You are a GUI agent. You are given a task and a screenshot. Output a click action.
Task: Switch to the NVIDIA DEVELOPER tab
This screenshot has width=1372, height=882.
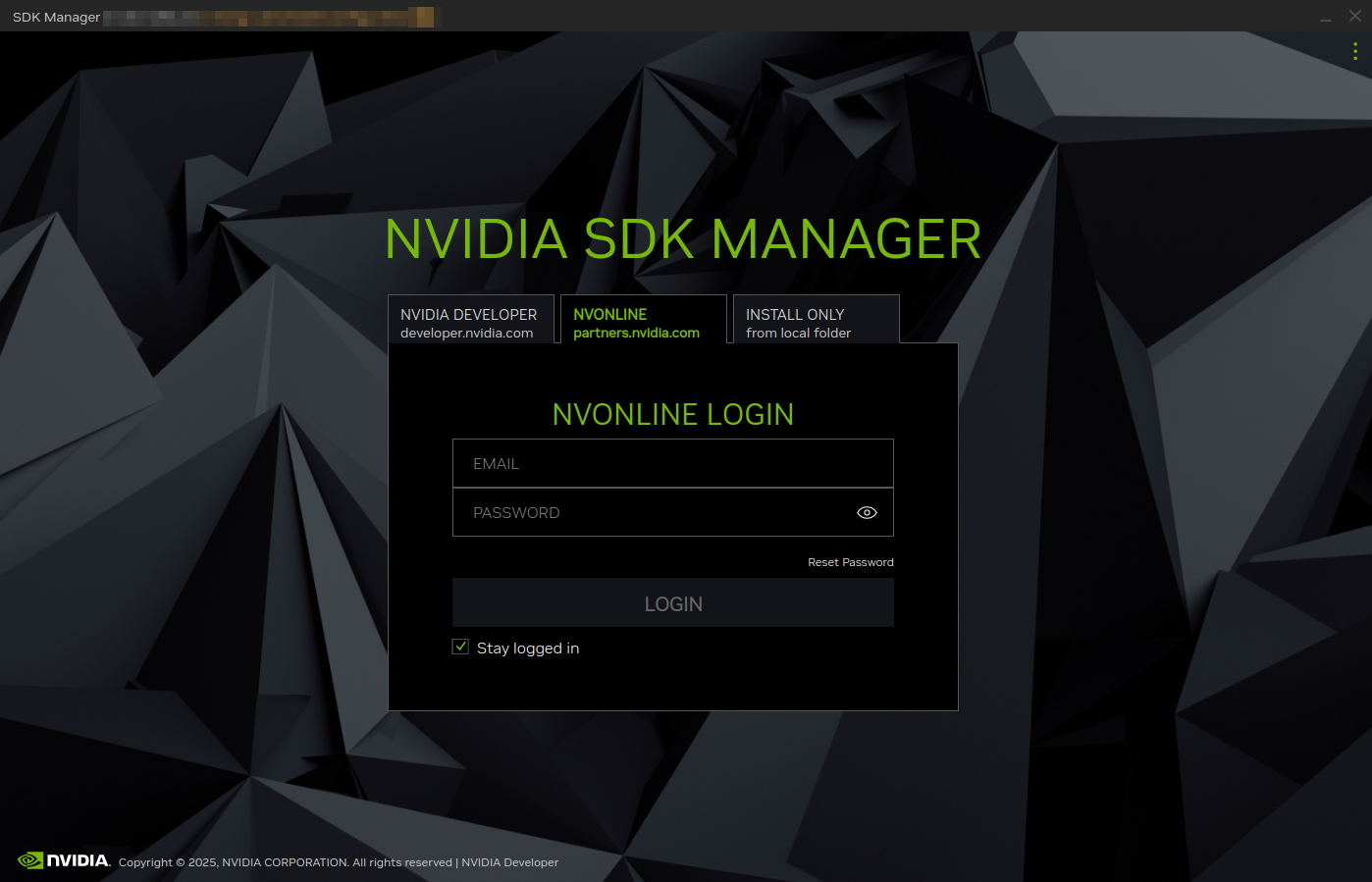point(470,322)
